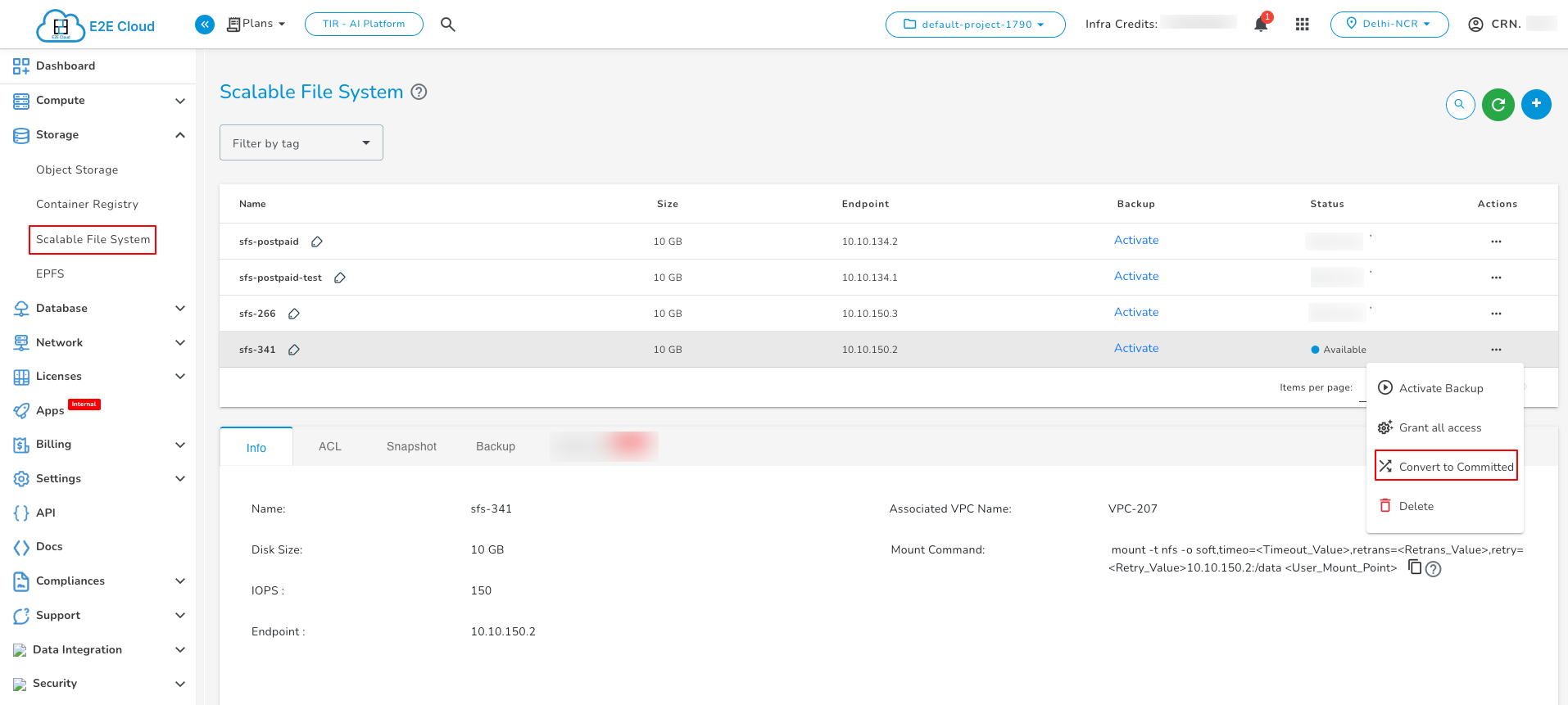
Task: Open three-dot actions for sfs-266
Action: pyautogui.click(x=1496, y=314)
